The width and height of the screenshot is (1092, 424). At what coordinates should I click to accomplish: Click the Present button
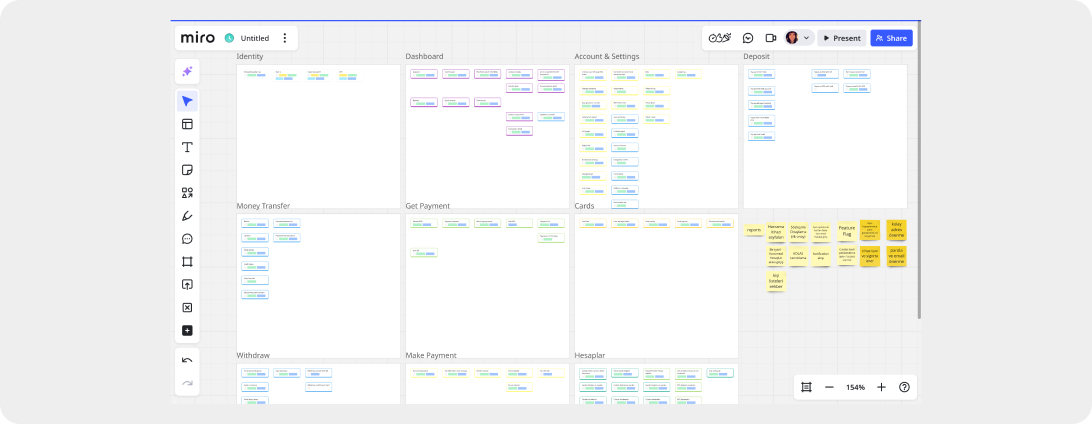coord(841,38)
